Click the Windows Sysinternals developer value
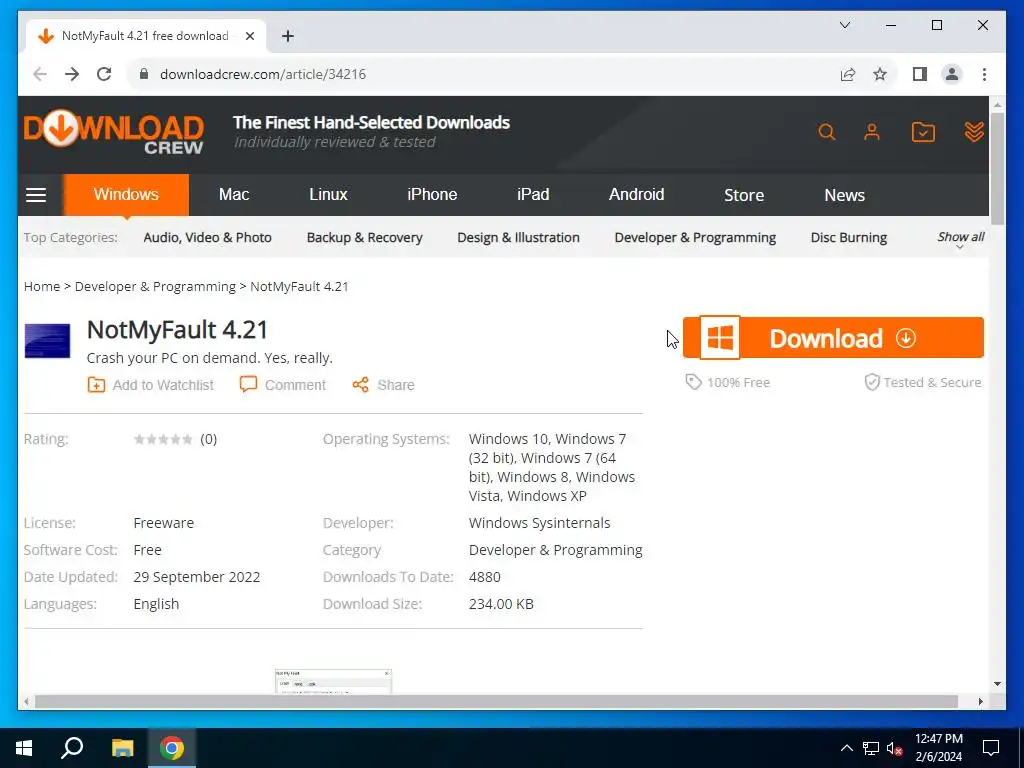The height and width of the screenshot is (768, 1024). pyautogui.click(x=539, y=523)
